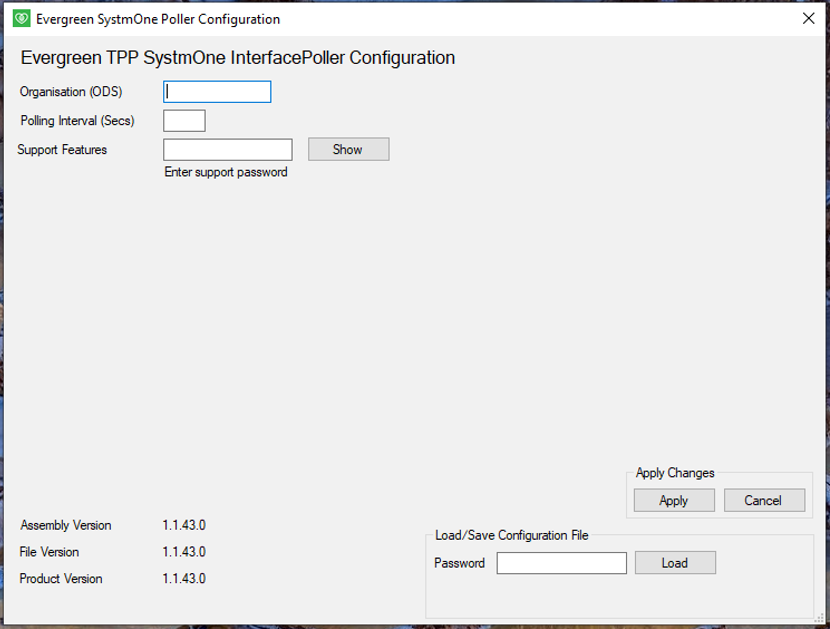This screenshot has width=830, height=629.
Task: Click the Support Features password field
Action: pyautogui.click(x=228, y=149)
